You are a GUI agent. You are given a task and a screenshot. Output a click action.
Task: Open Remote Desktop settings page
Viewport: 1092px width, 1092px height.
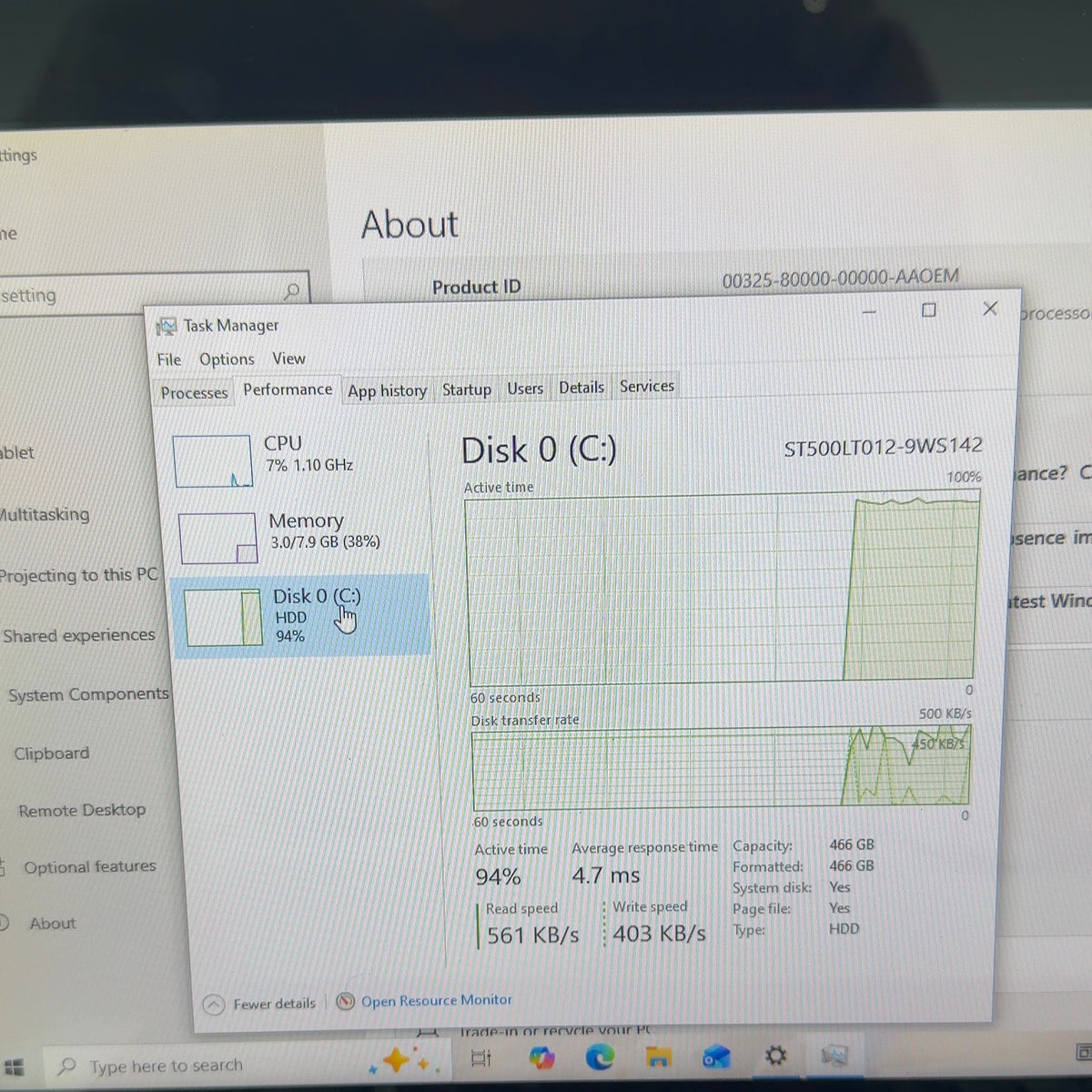click(x=82, y=810)
